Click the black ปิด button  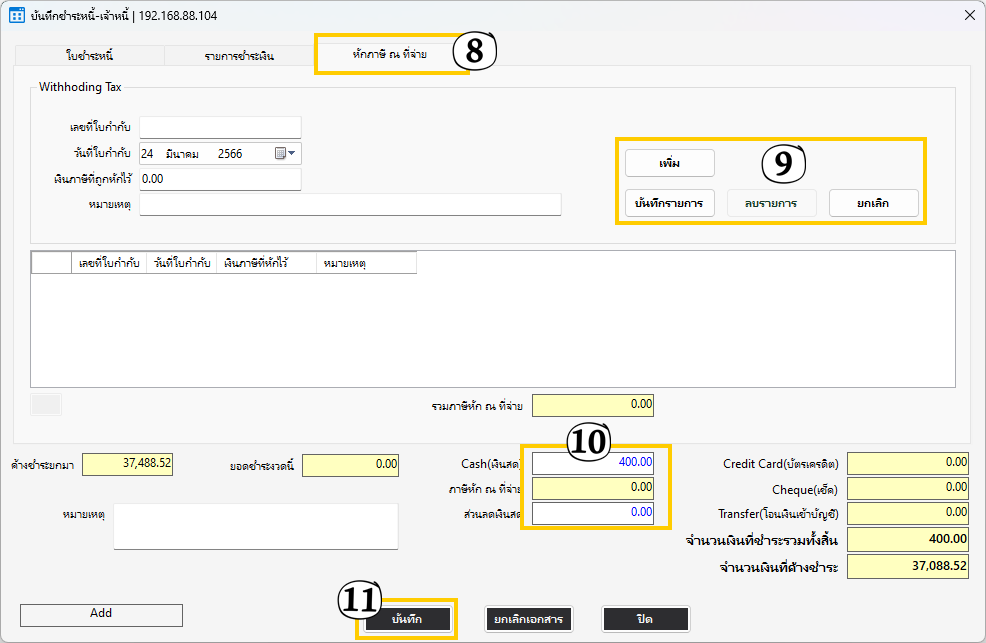point(645,619)
